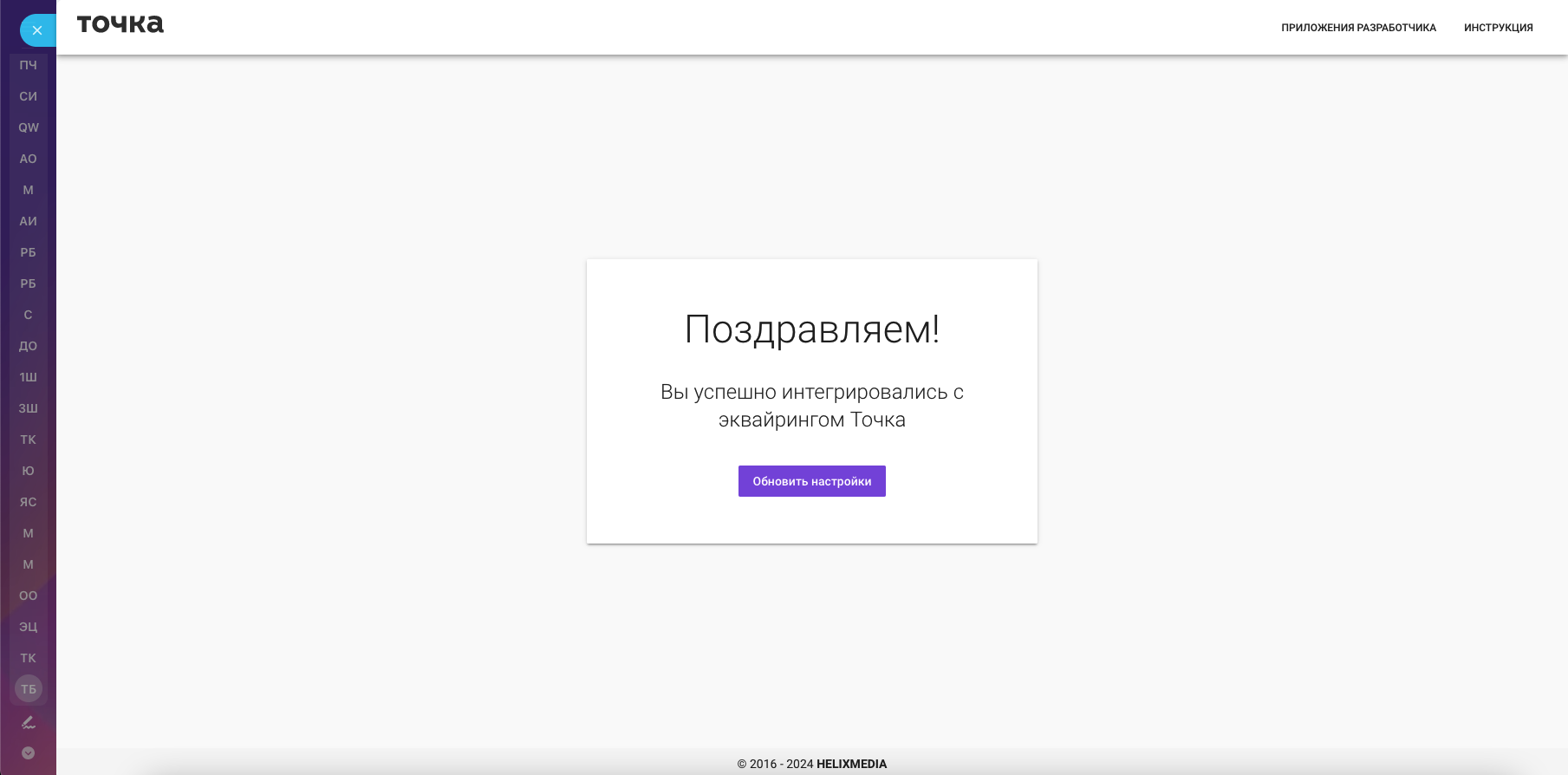Close the sidebar with the blue X button
Screen dimensions: 1568x775
click(37, 30)
